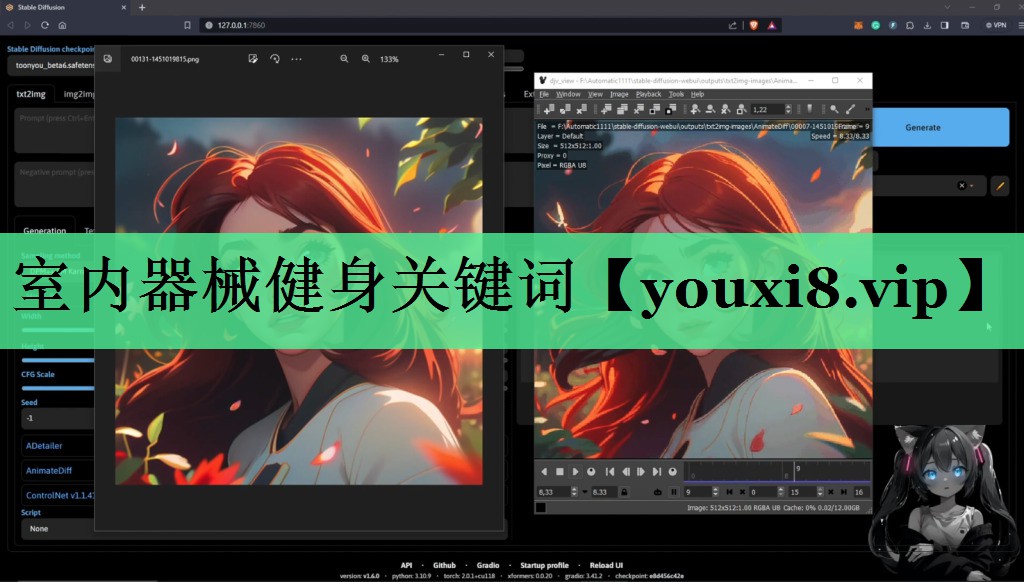The width and height of the screenshot is (1024, 582).
Task: Expand ADetailer section
Action: 44,445
